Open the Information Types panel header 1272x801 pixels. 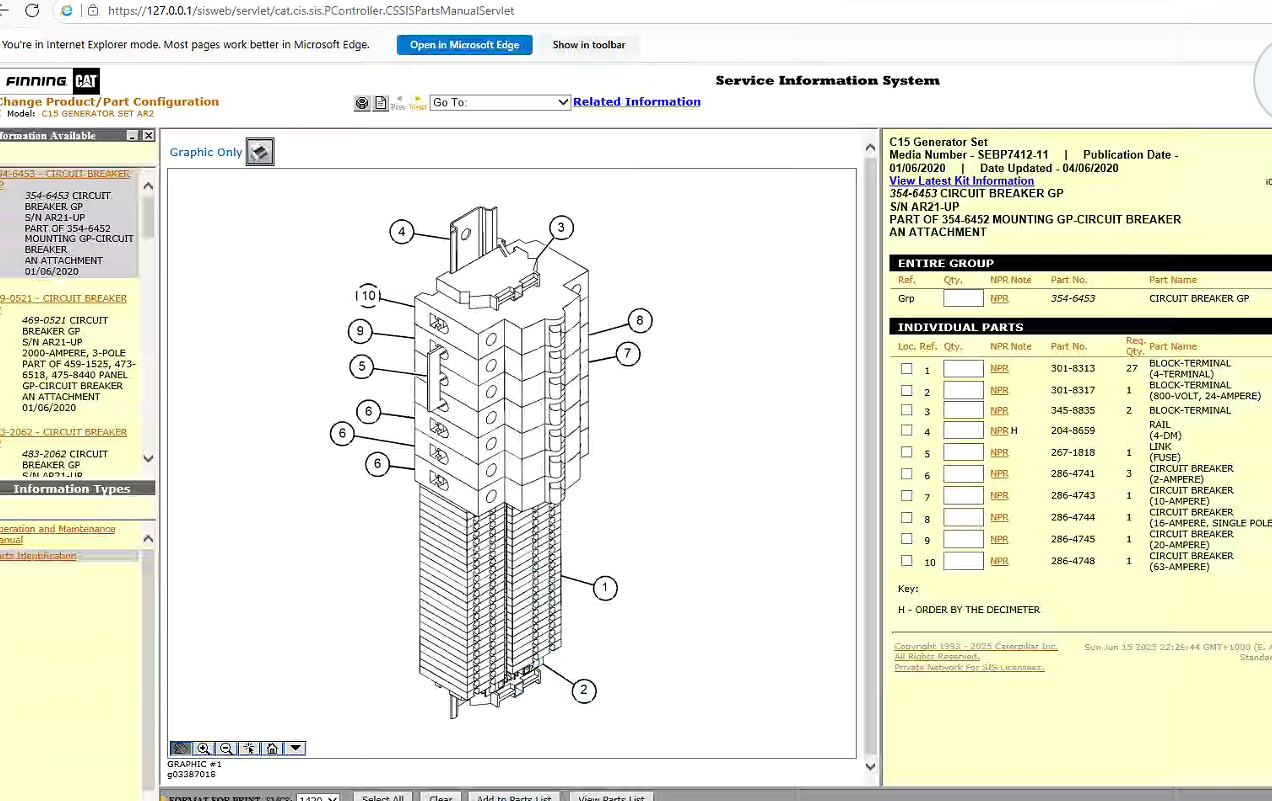pyautogui.click(x=72, y=489)
